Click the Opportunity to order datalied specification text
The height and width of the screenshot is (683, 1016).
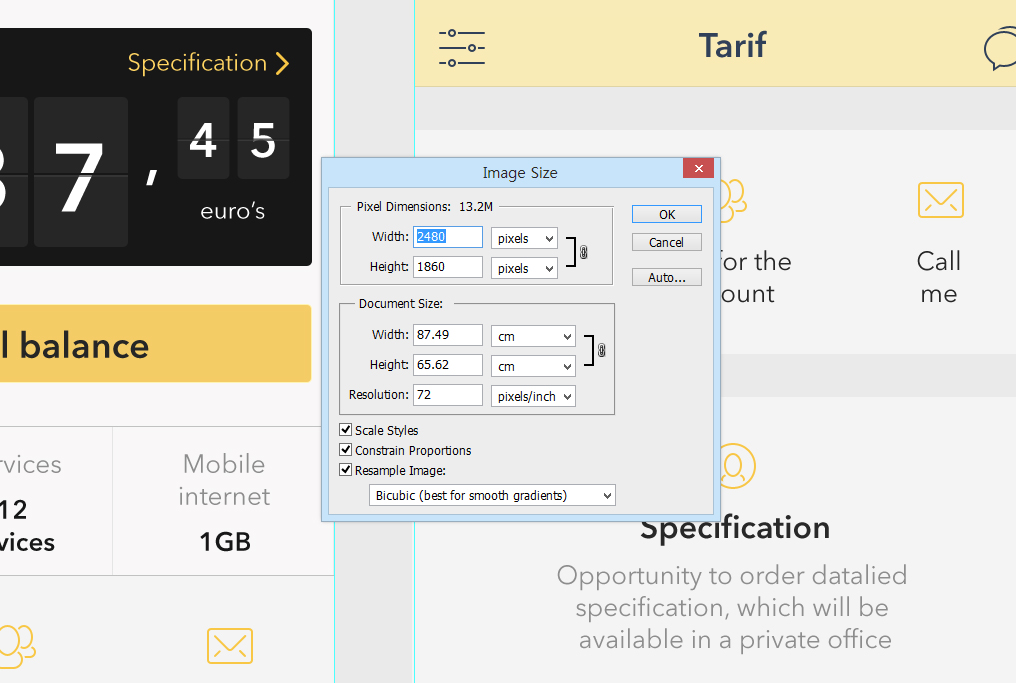pos(732,607)
